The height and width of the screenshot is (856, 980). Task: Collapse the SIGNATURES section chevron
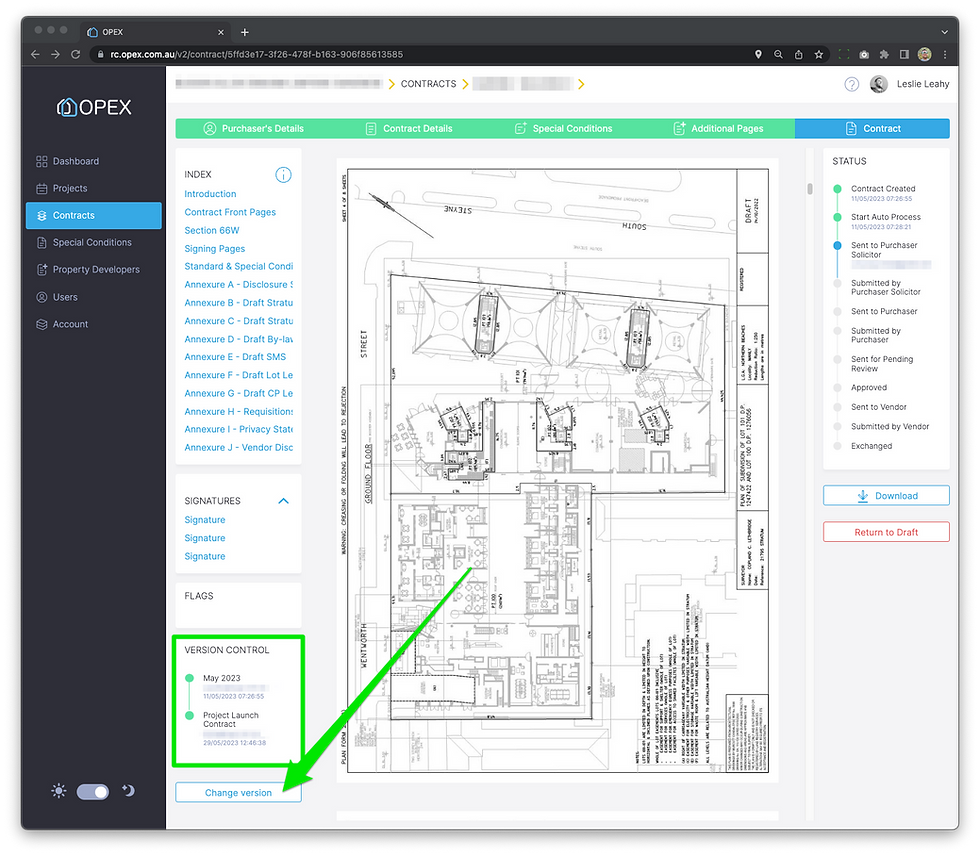[283, 501]
